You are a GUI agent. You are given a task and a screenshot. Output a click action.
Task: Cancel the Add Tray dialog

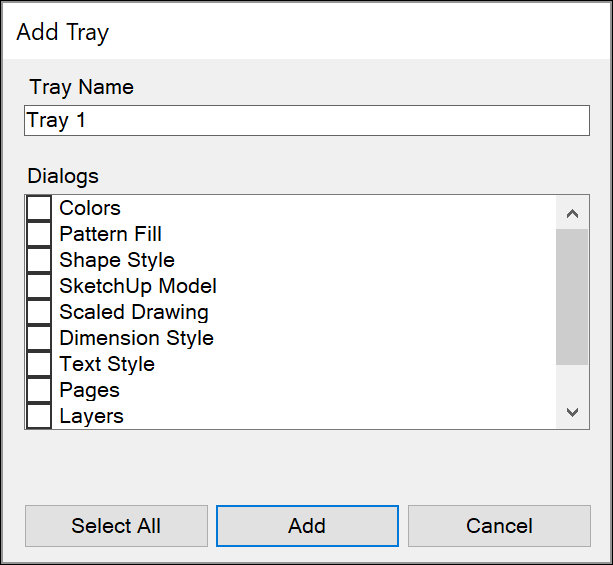(x=499, y=526)
